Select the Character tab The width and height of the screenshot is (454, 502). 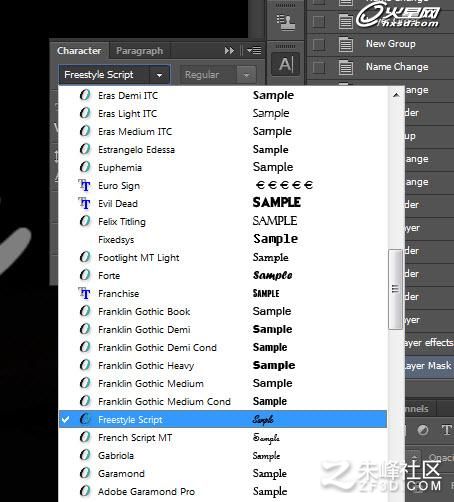[79, 51]
